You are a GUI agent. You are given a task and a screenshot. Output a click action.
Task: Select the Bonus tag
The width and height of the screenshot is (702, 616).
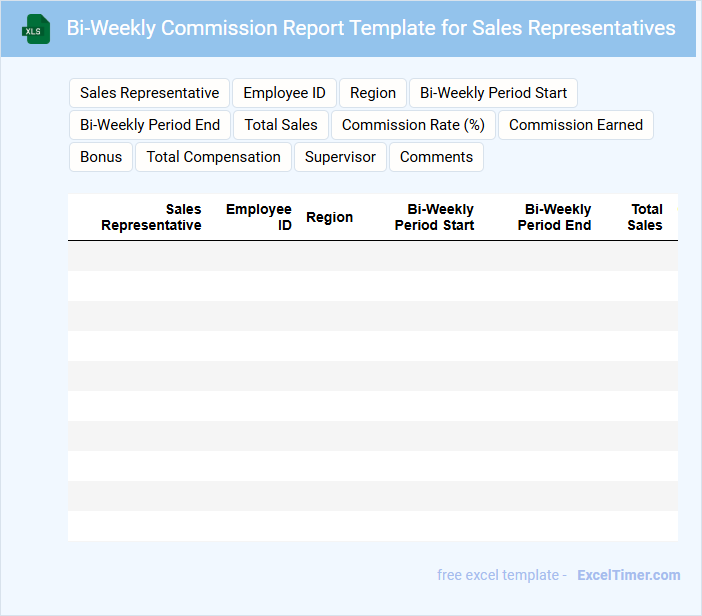[x=101, y=157]
